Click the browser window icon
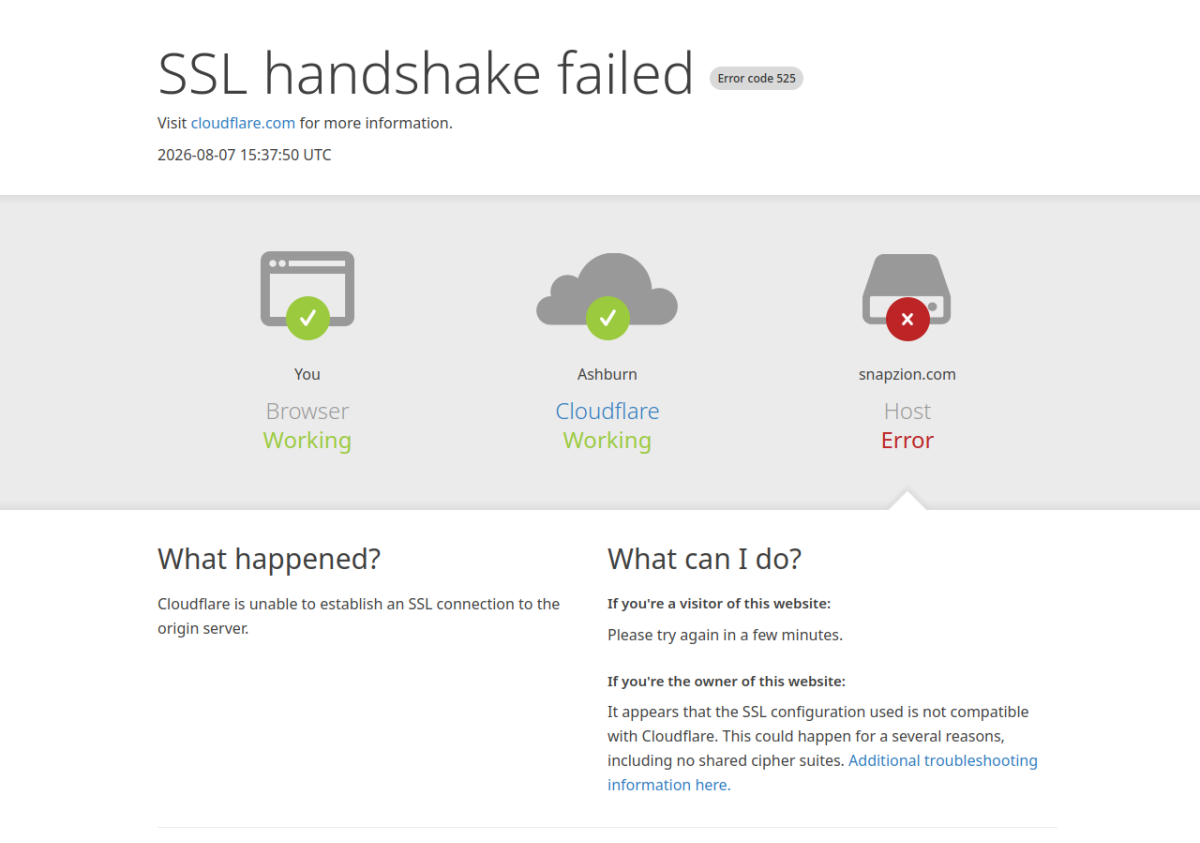The height and width of the screenshot is (843, 1200). (307, 289)
